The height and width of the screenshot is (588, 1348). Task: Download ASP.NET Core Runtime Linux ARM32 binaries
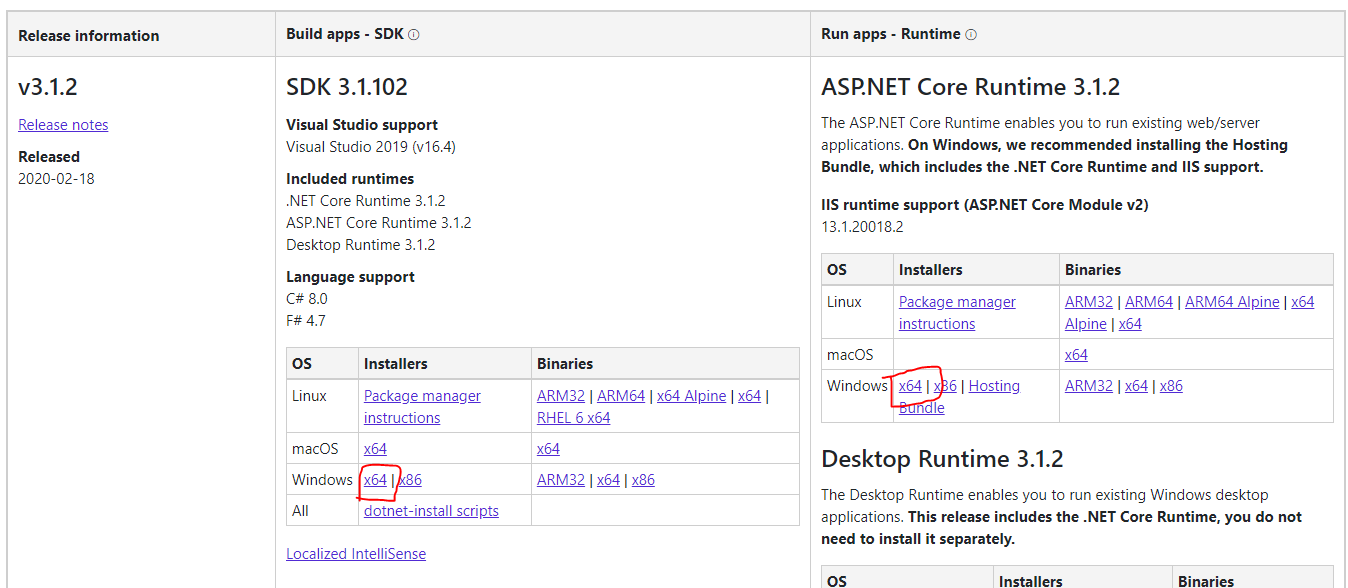[x=1089, y=302]
